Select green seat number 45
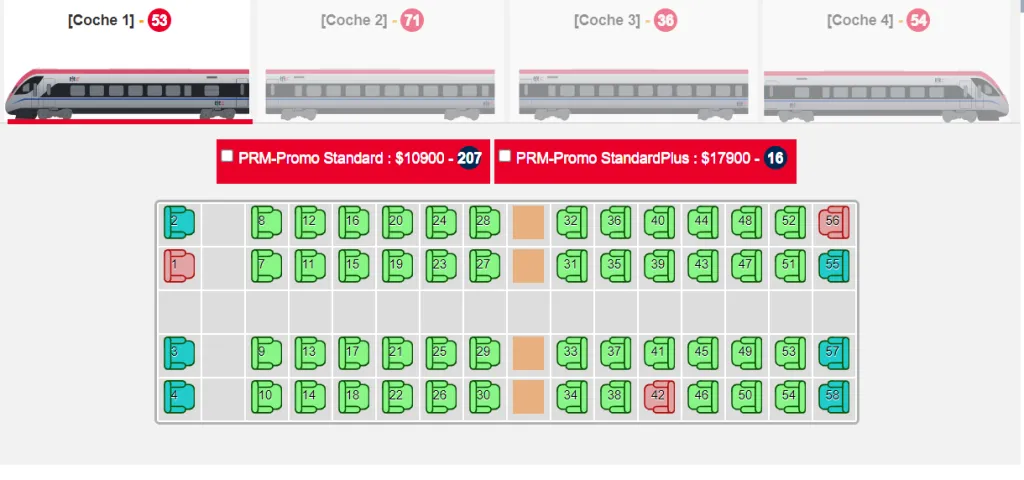This screenshot has width=1024, height=480. tap(703, 353)
